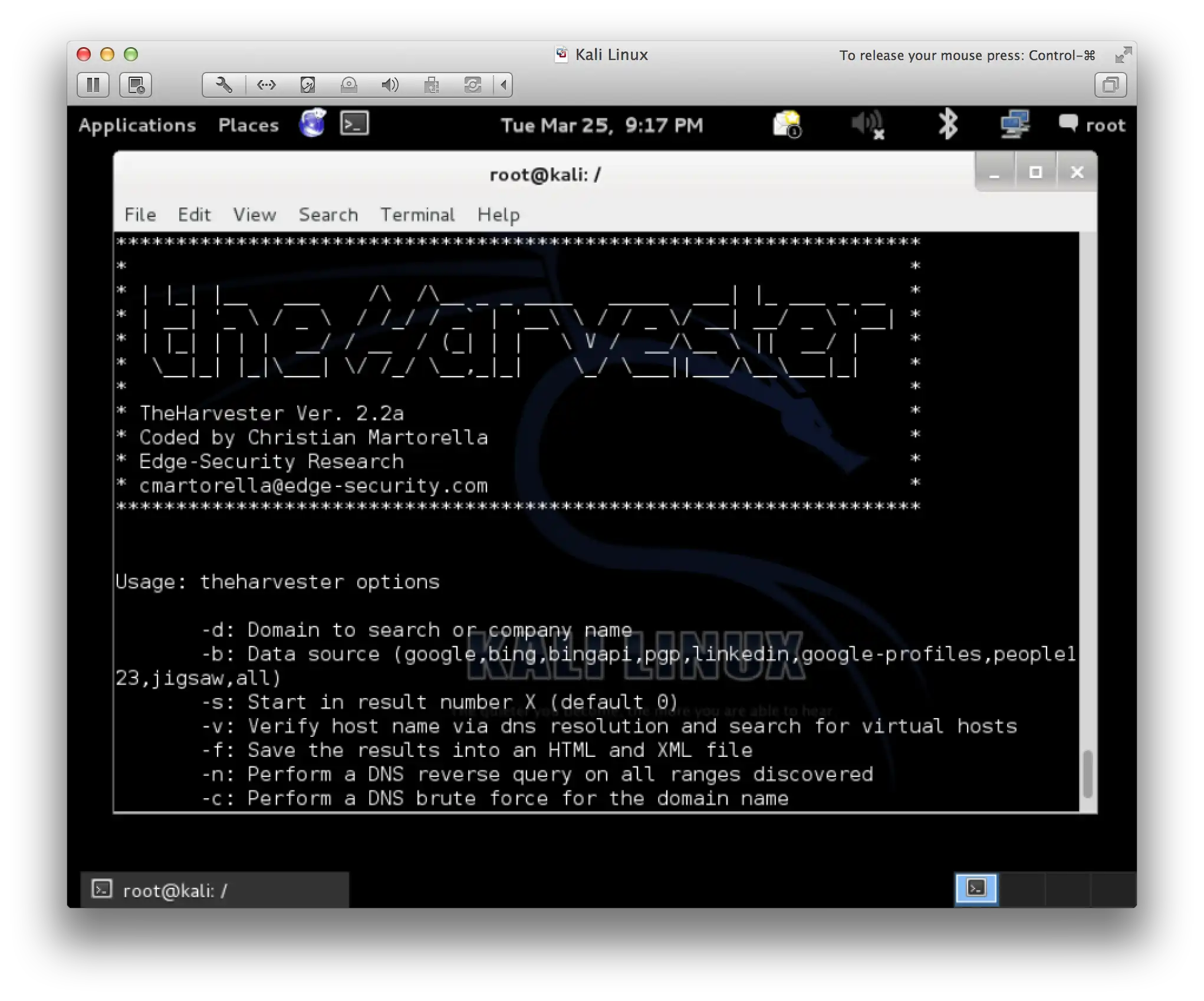Click the muted volume icon in panel

(x=867, y=124)
